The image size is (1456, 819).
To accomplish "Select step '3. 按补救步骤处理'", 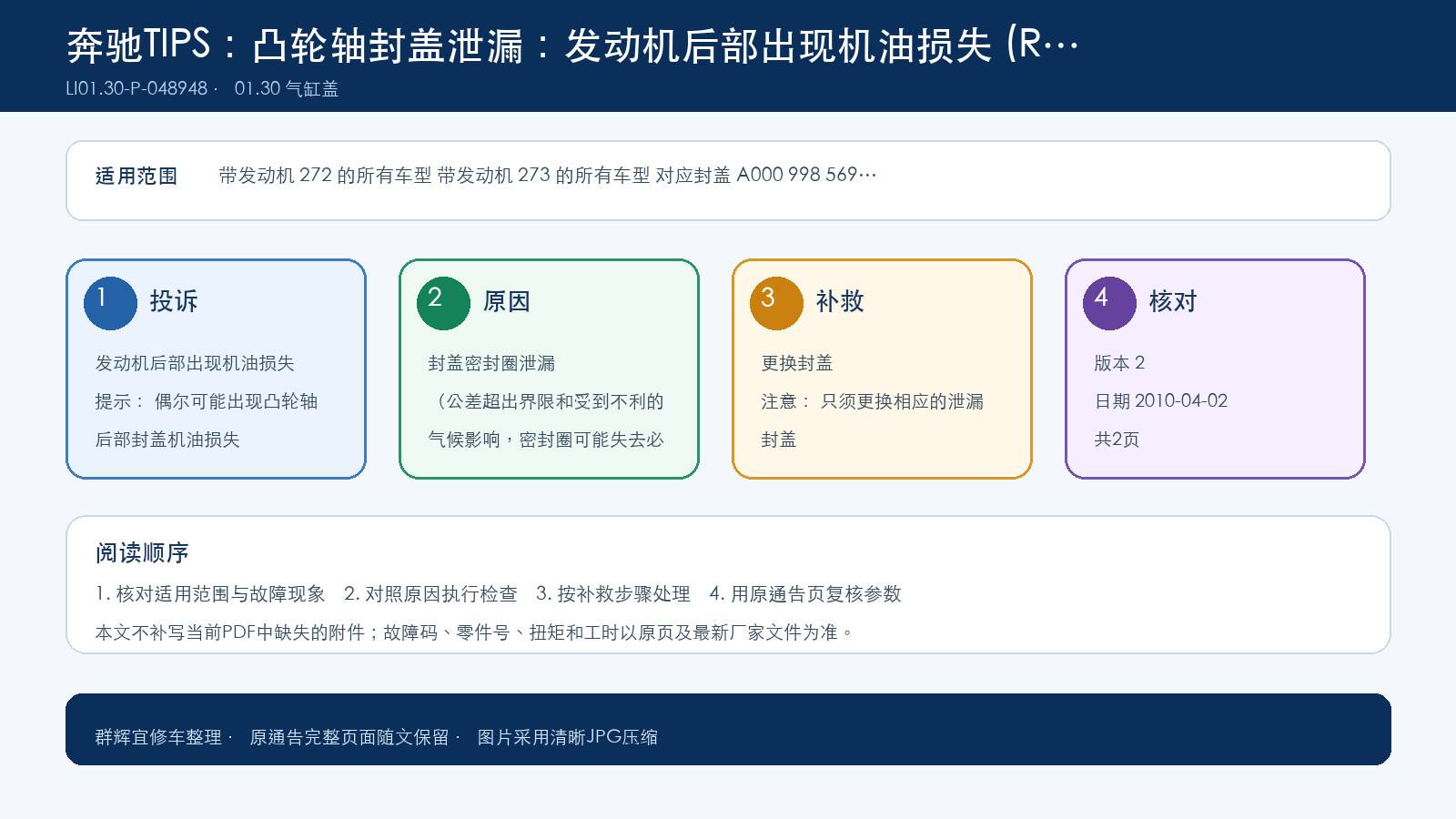I will click(613, 594).
